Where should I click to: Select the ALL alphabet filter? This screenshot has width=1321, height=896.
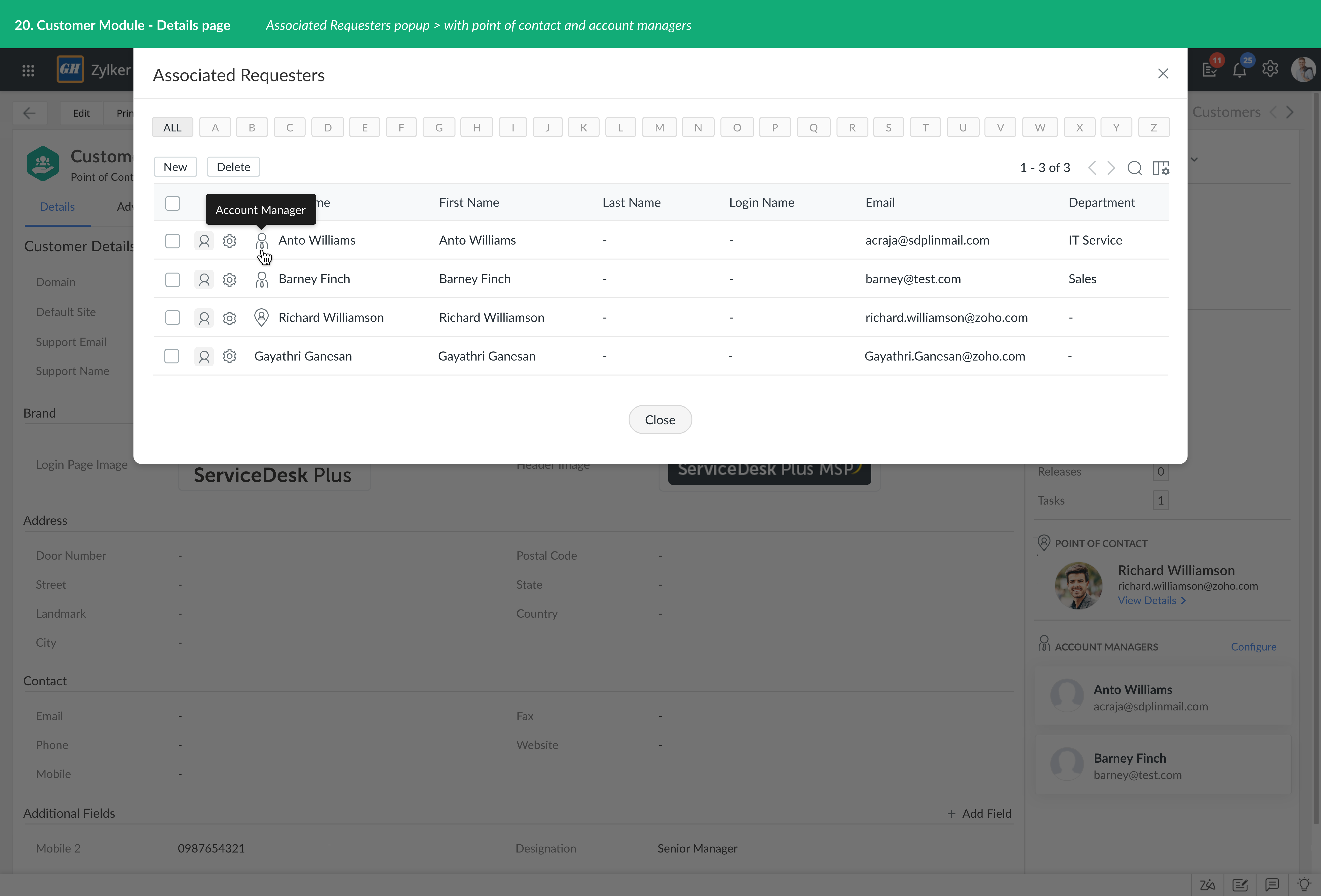[172, 127]
